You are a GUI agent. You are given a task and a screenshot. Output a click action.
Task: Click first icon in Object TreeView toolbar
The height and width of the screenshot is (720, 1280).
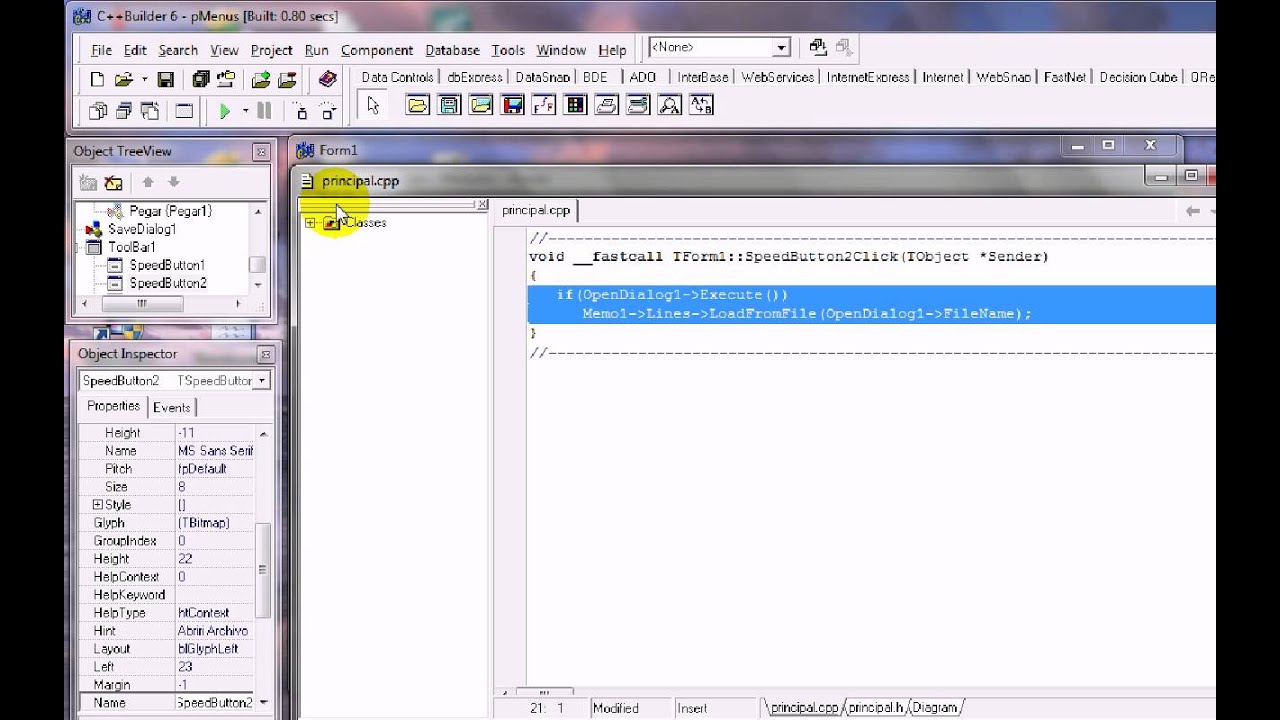(88, 183)
